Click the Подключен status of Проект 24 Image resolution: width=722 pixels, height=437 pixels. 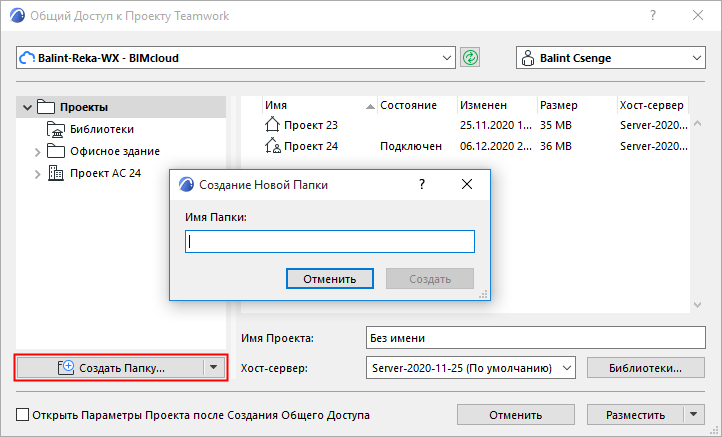(411, 146)
